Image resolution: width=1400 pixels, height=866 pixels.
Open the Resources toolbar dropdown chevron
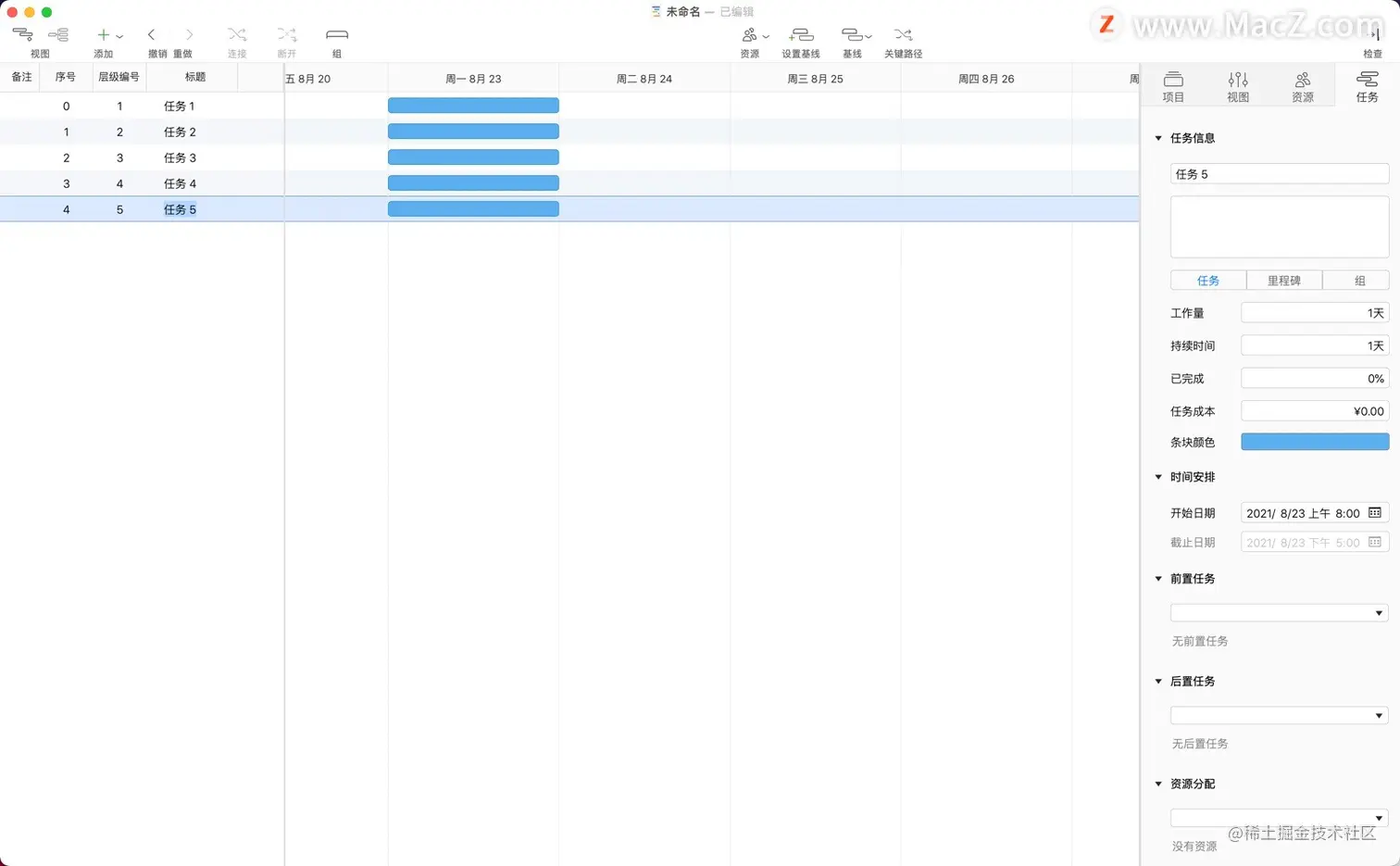point(766,36)
